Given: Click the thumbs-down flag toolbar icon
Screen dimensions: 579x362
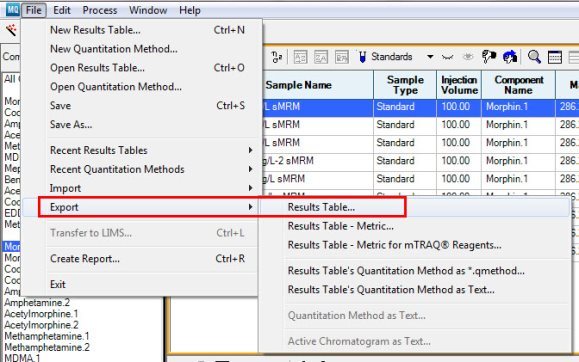Looking at the screenshot, I should click(489, 57).
